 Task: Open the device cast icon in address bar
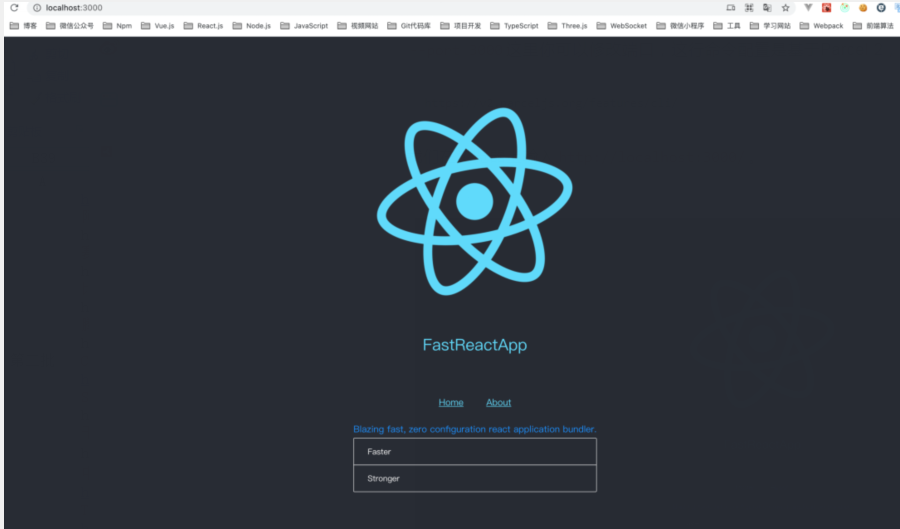pyautogui.click(x=731, y=8)
